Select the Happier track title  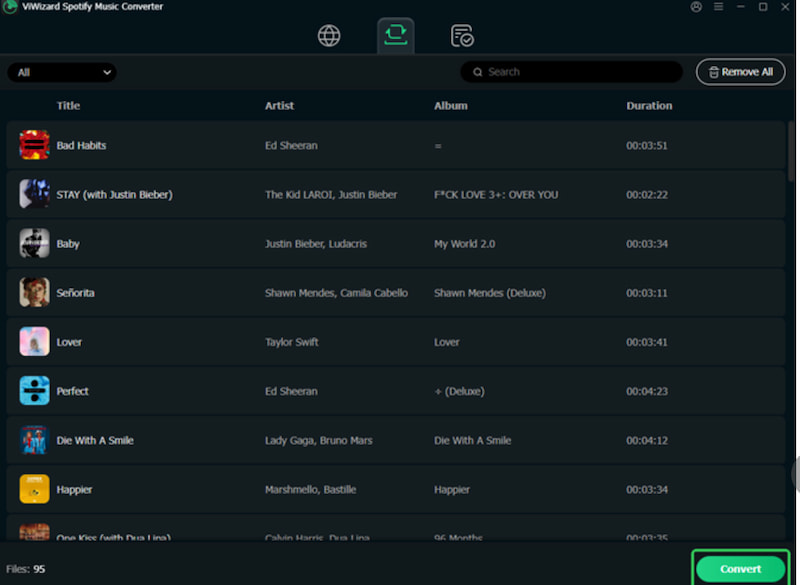click(x=74, y=490)
